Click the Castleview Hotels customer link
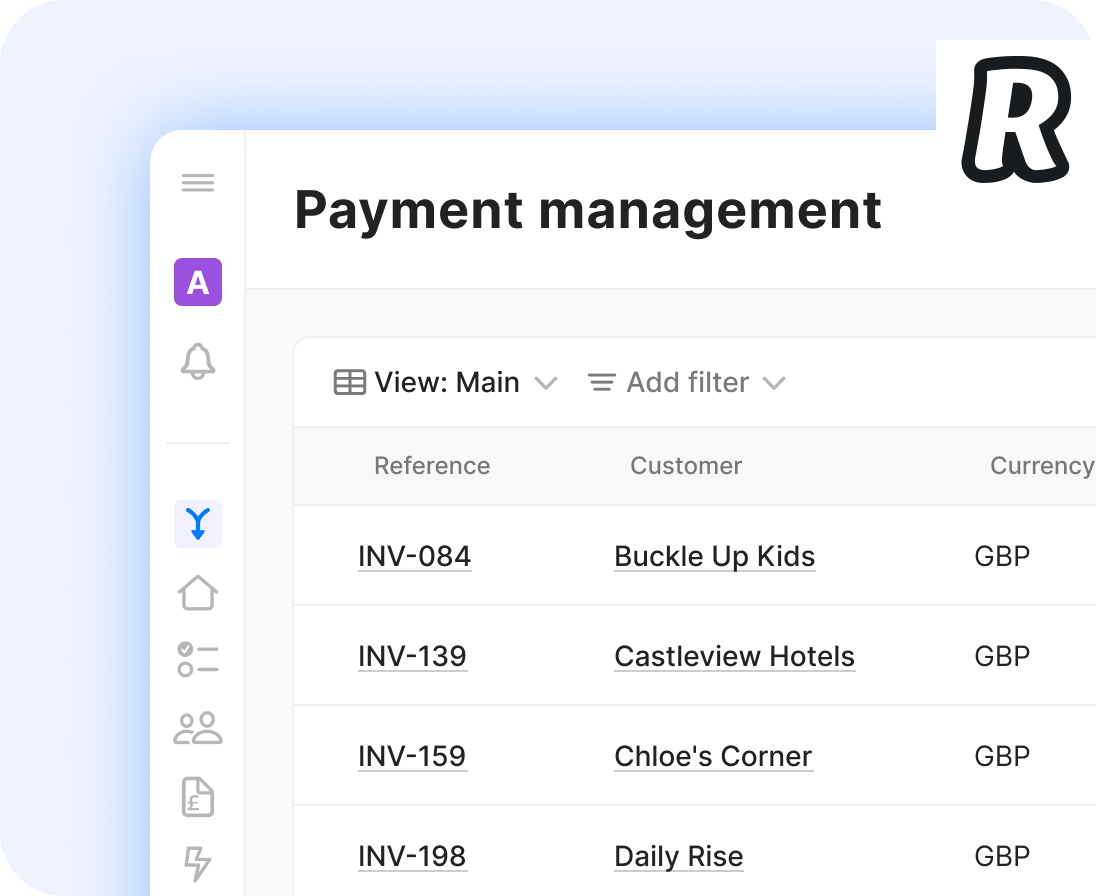 tap(734, 656)
